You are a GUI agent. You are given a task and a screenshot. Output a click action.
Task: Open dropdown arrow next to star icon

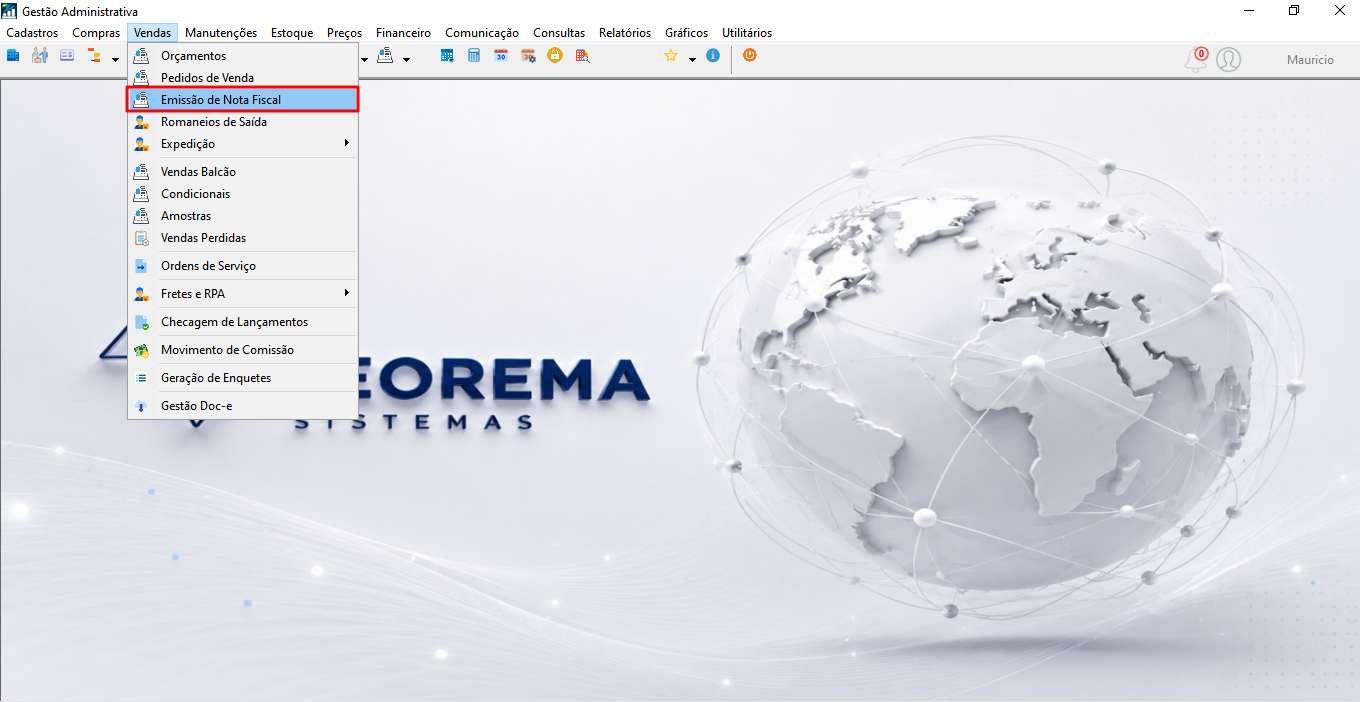click(692, 59)
